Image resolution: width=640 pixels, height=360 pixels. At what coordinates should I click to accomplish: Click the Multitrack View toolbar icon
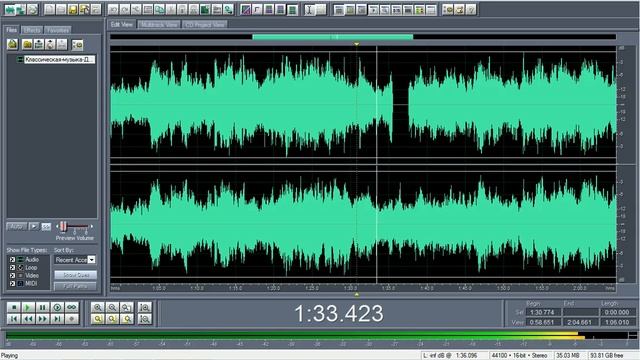click(x=21, y=9)
